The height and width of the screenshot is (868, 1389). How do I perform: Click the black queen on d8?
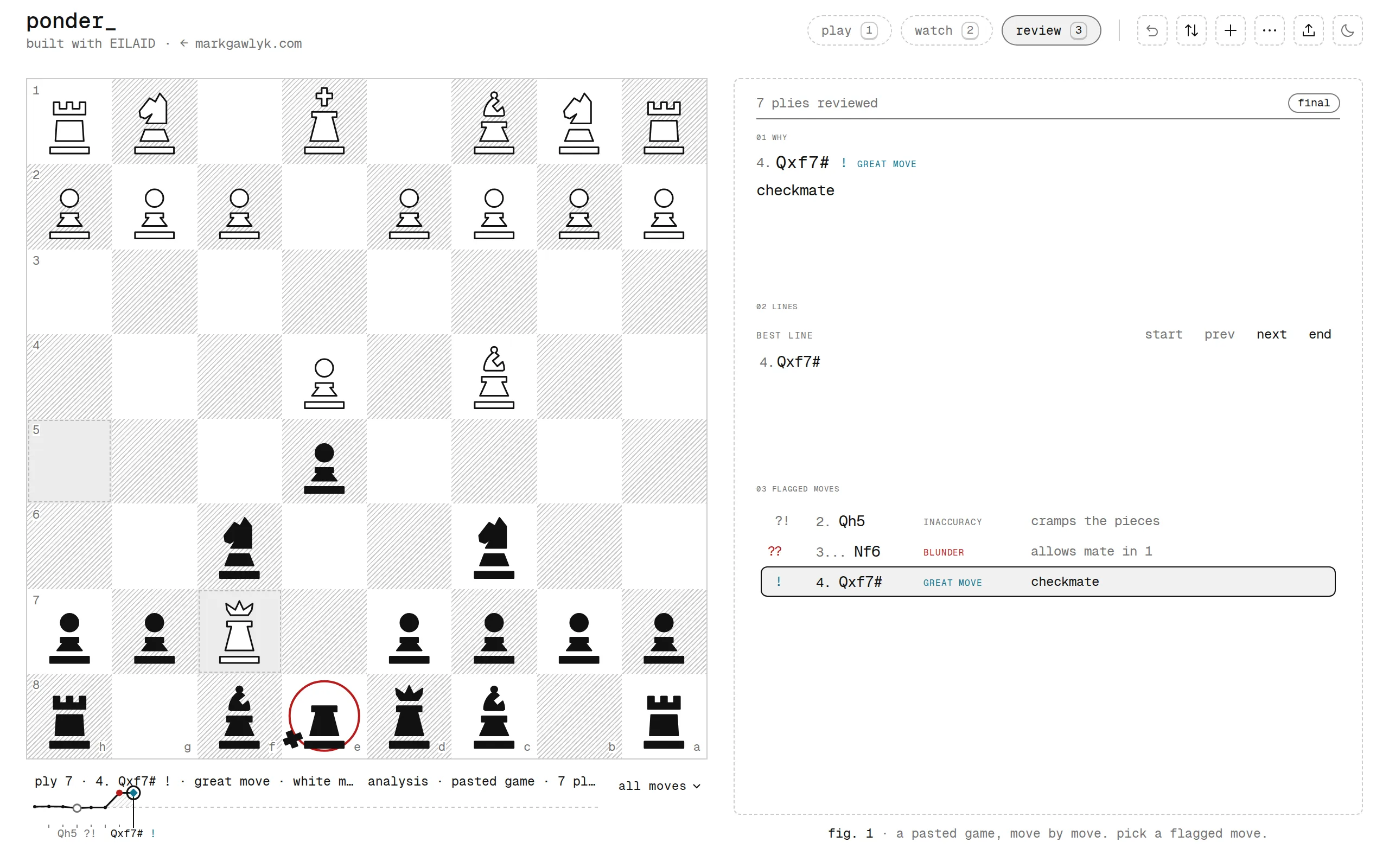point(409,717)
